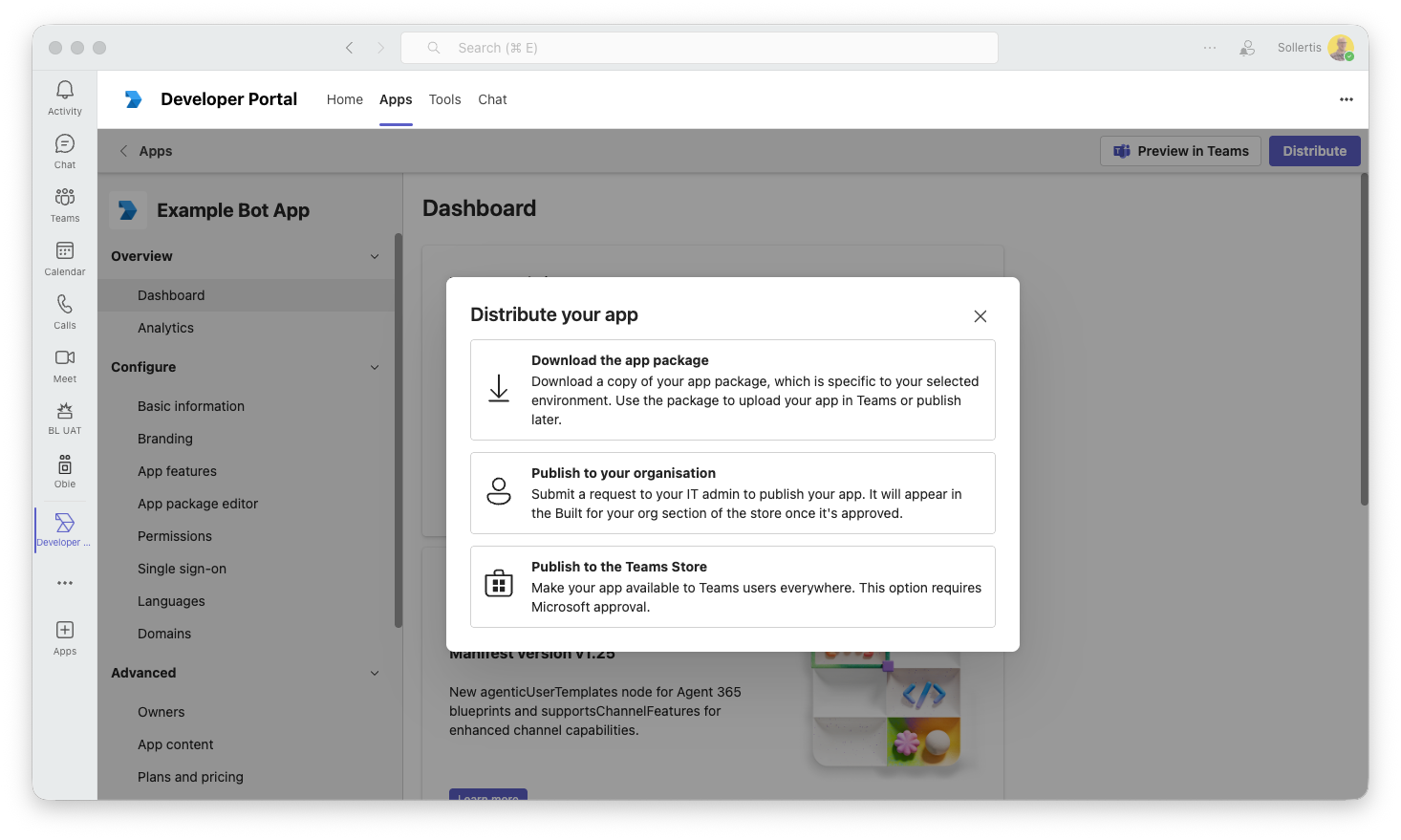Click the Example Bot App logo icon
This screenshot has width=1401, height=840.
click(128, 210)
